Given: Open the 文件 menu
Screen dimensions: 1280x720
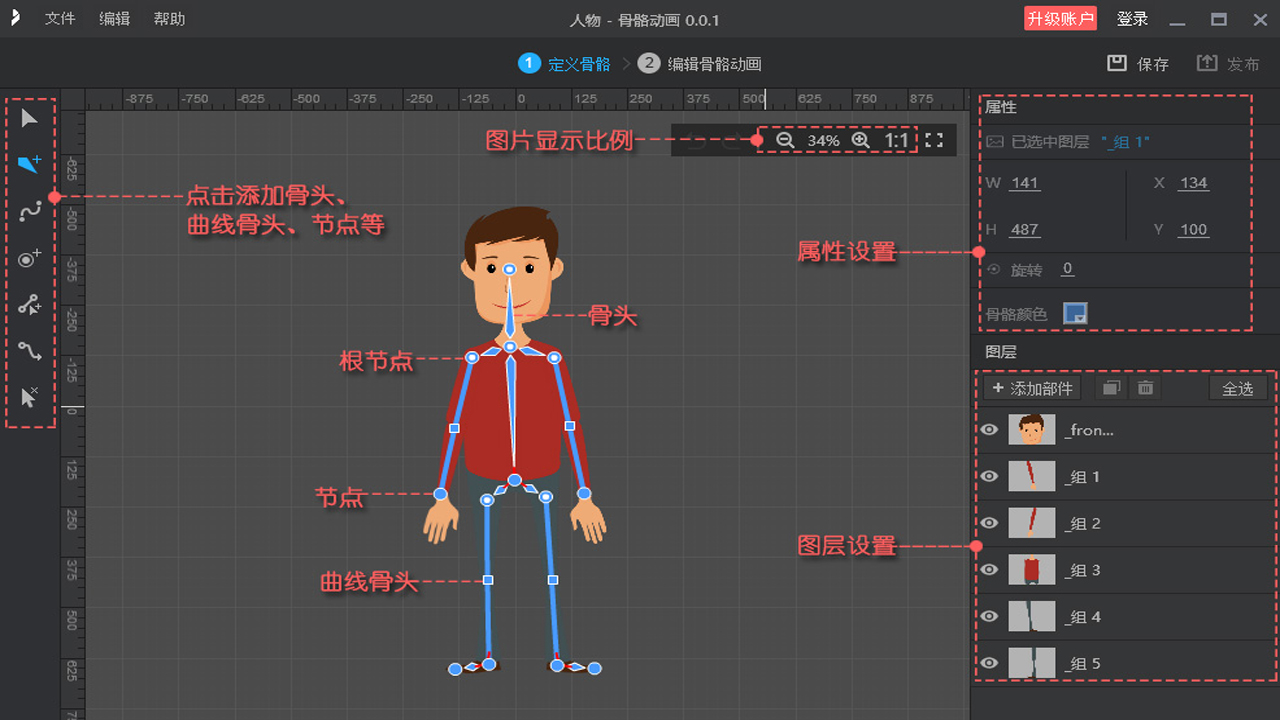Looking at the screenshot, I should click(x=60, y=19).
